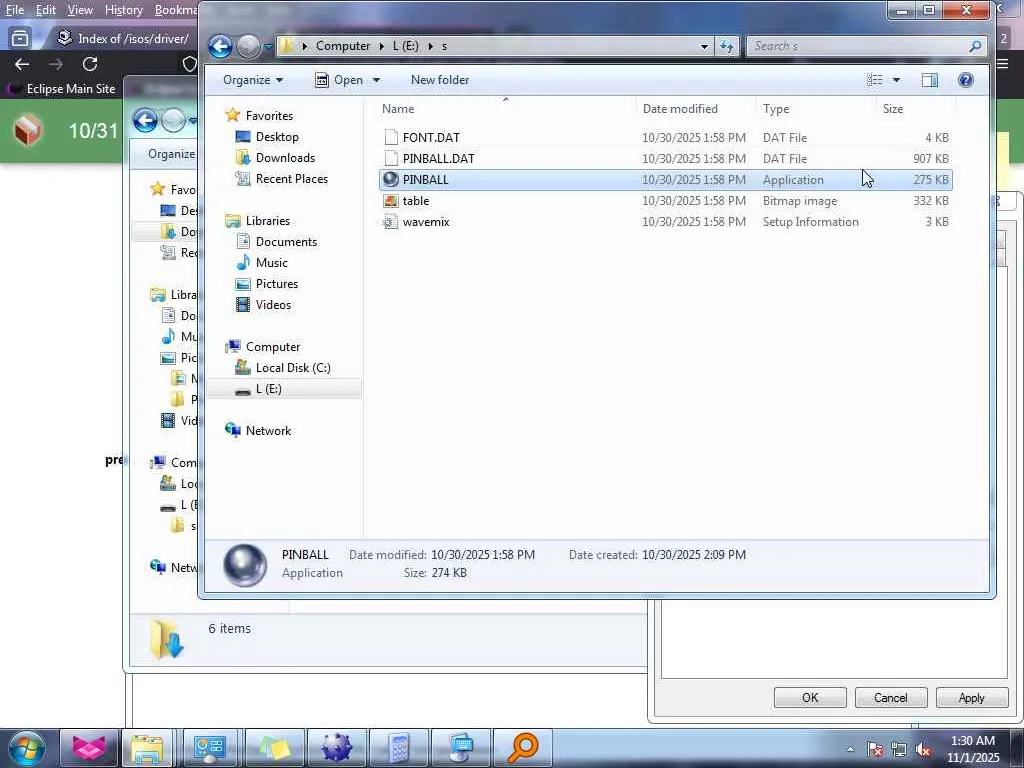The image size is (1024, 768).
Task: Open the sticky notes icon on taskbar
Action: [274, 748]
